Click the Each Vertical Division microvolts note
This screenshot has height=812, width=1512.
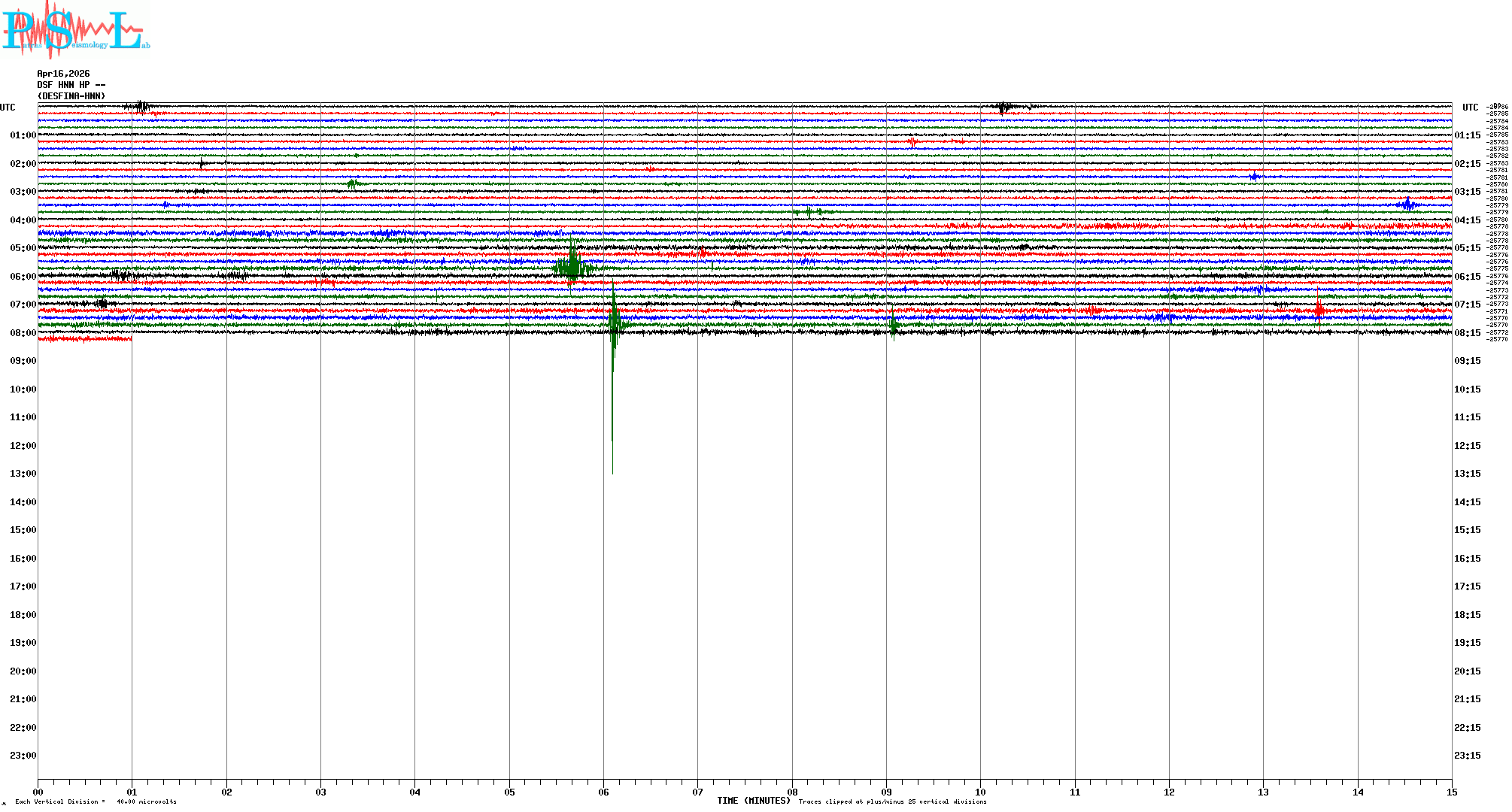[96, 801]
